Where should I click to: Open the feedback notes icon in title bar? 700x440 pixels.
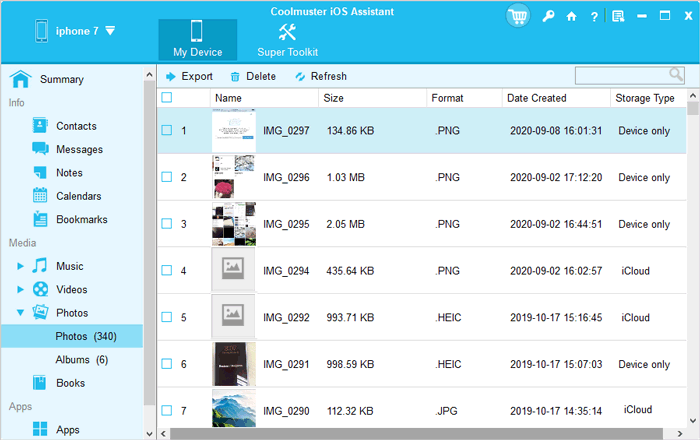pyautogui.click(x=618, y=17)
